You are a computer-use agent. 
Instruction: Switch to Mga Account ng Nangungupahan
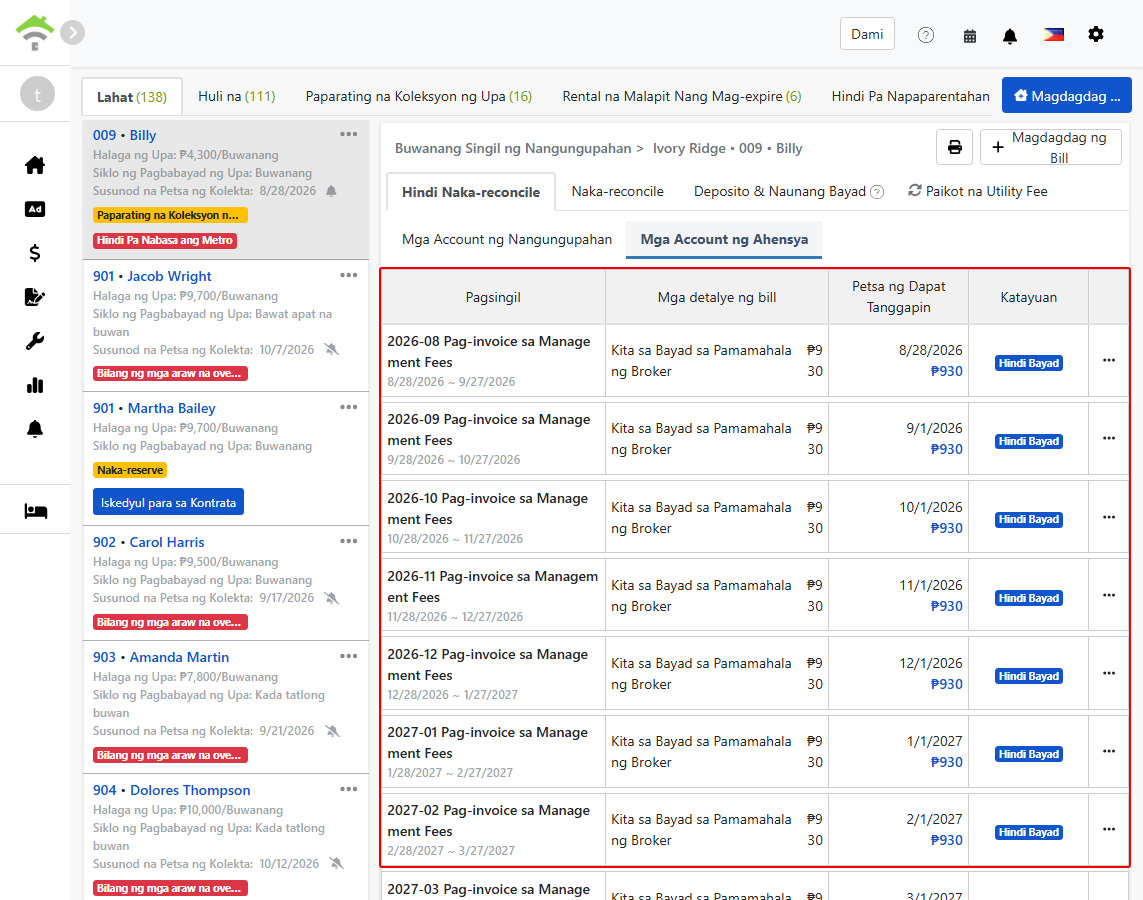[507, 240]
